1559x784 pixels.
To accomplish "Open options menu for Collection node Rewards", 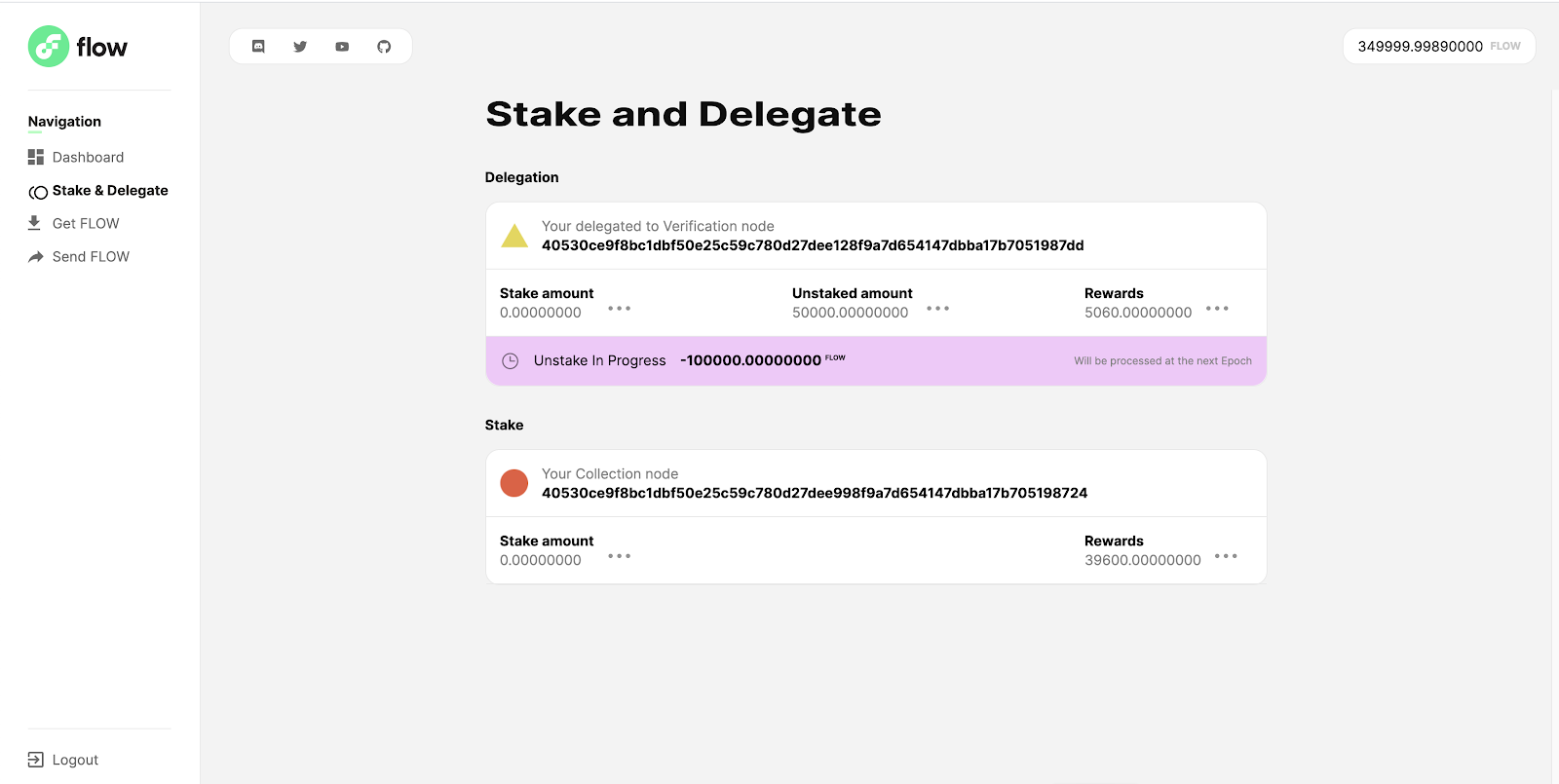I will (1226, 556).
